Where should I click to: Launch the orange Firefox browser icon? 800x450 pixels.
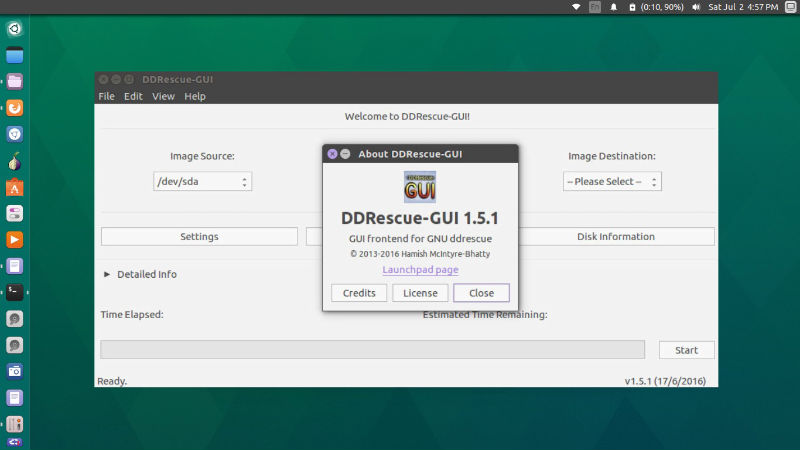point(14,108)
